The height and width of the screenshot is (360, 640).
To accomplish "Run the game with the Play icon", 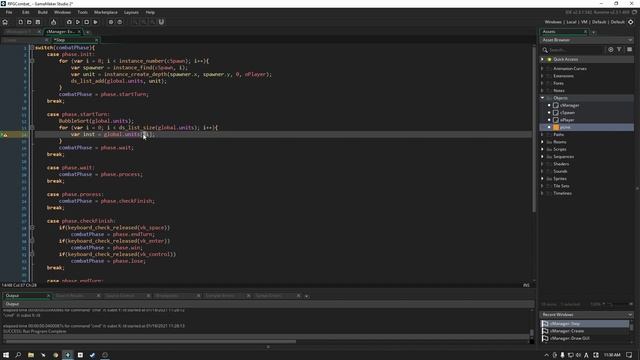I will click(78, 22).
